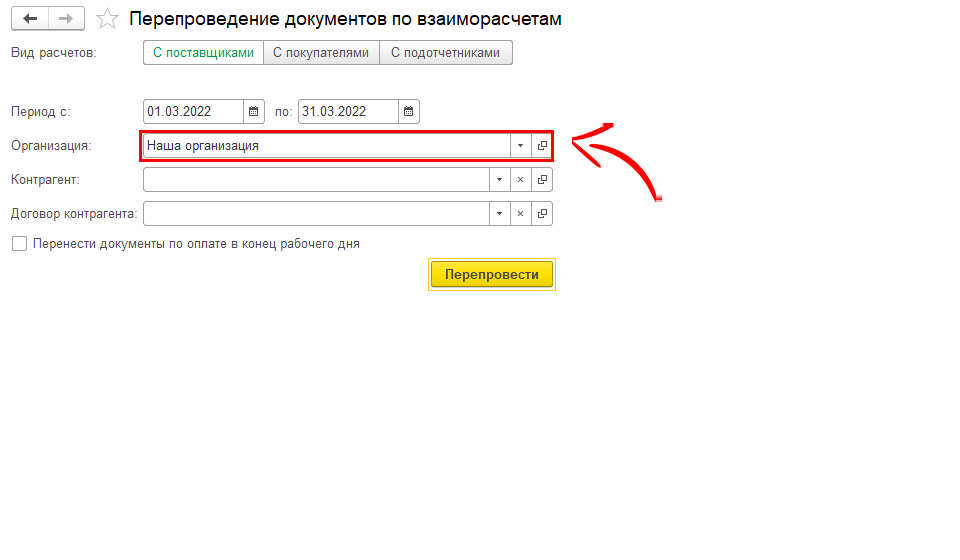Click the forward navigation arrow
The image size is (960, 560).
pyautogui.click(x=66, y=19)
